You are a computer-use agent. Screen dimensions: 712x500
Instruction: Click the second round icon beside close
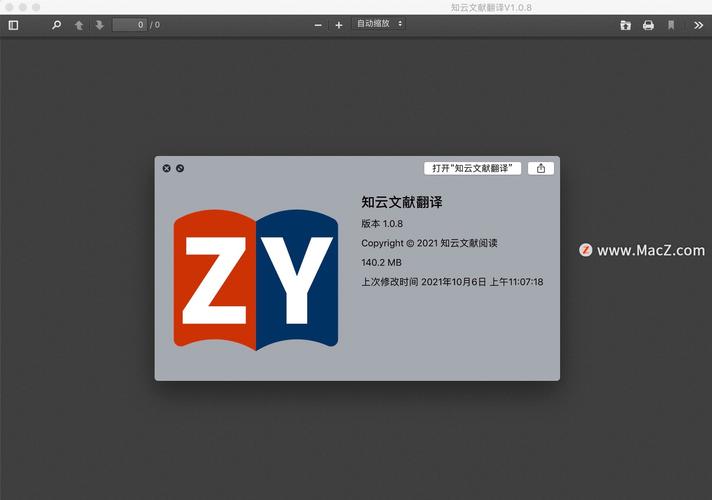click(180, 168)
